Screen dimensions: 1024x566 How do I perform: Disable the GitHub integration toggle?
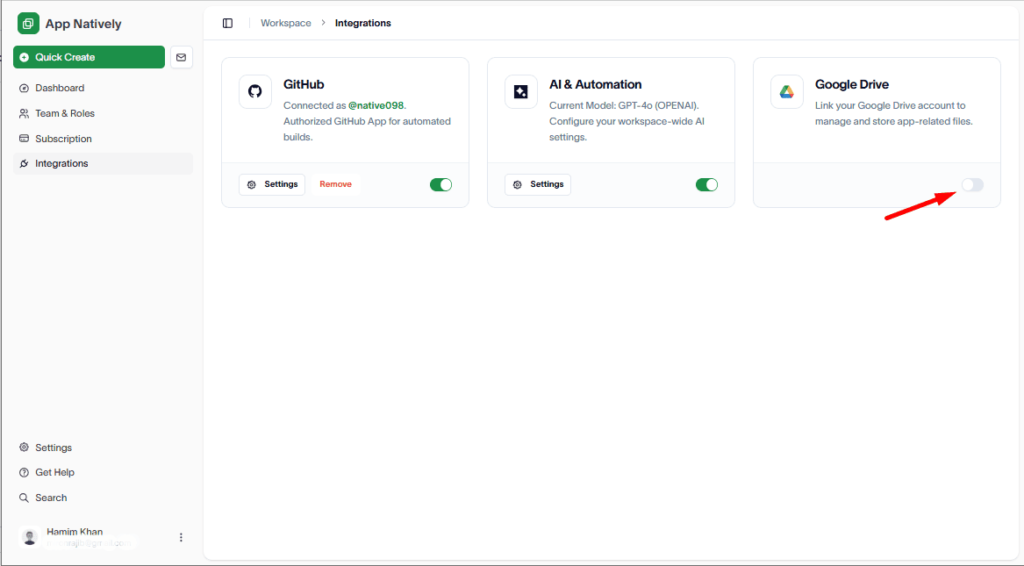tap(441, 185)
